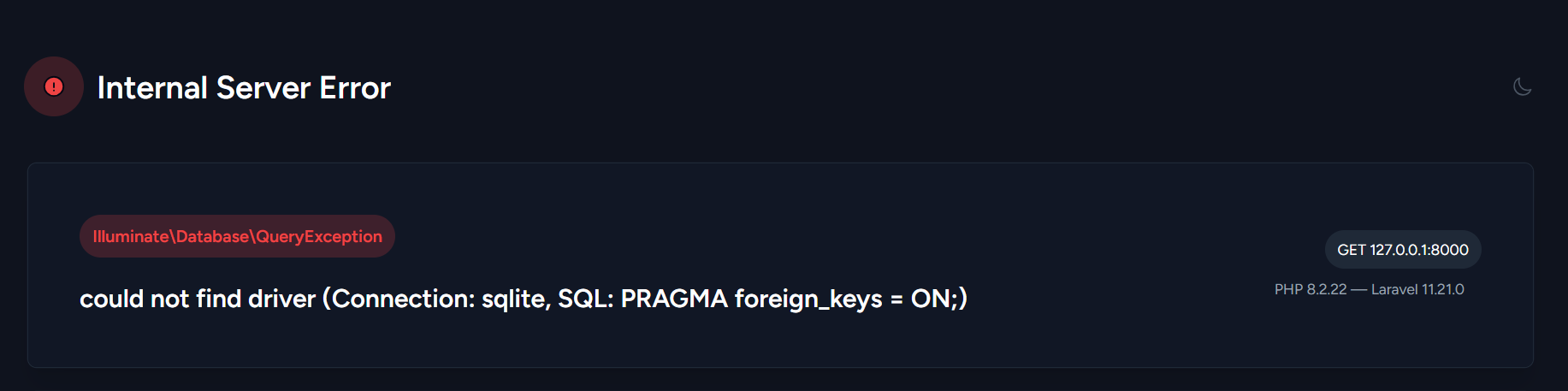Click the dark red circle behind error icon
1568x391 pixels.
tap(54, 86)
